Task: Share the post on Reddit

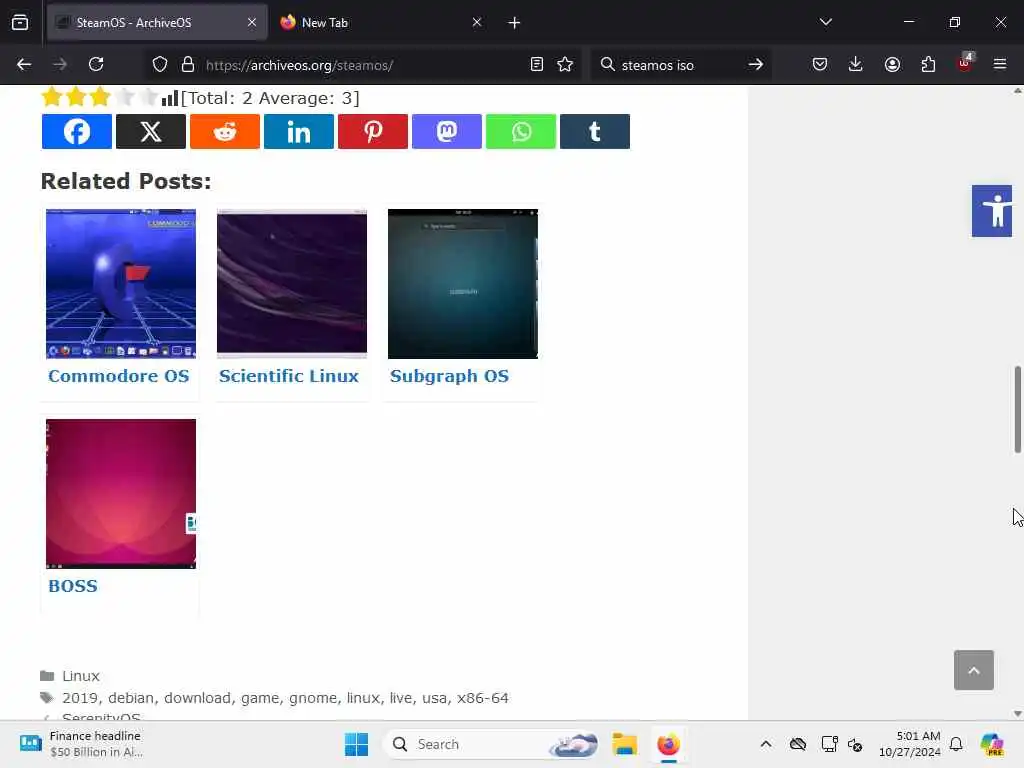Action: (x=225, y=131)
